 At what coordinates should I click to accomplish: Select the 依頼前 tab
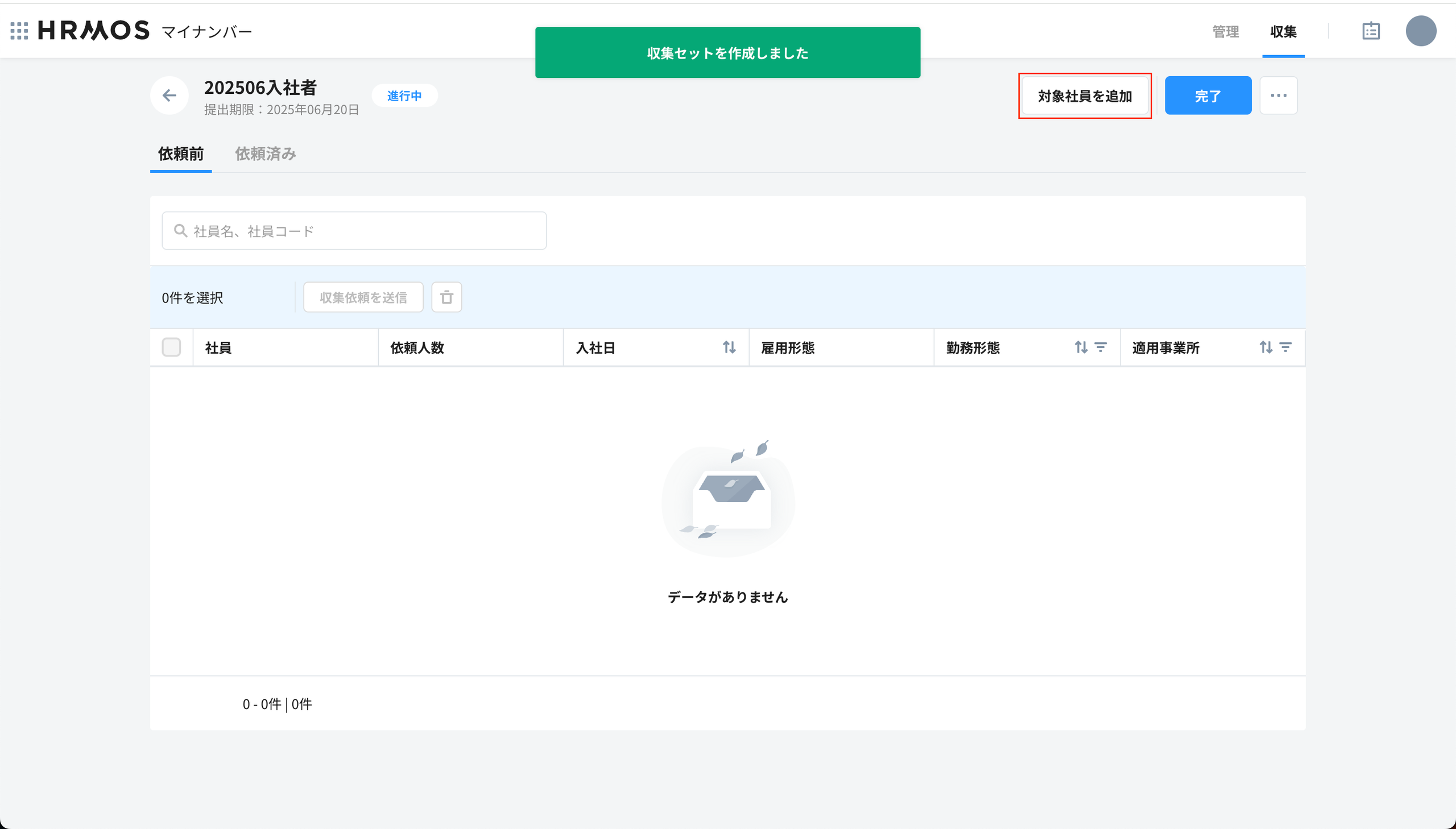click(180, 154)
